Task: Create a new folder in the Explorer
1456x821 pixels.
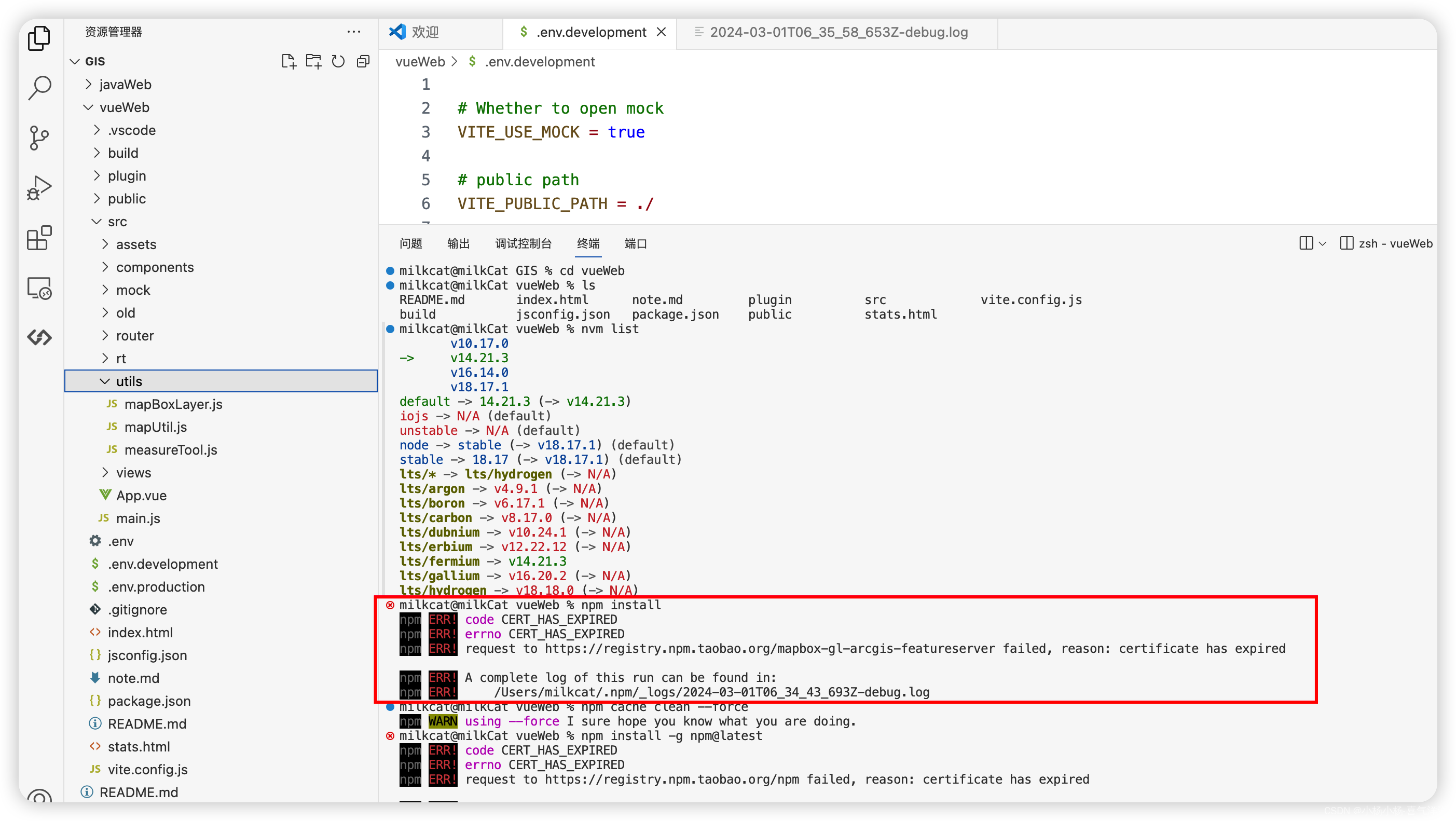Action: 314,61
